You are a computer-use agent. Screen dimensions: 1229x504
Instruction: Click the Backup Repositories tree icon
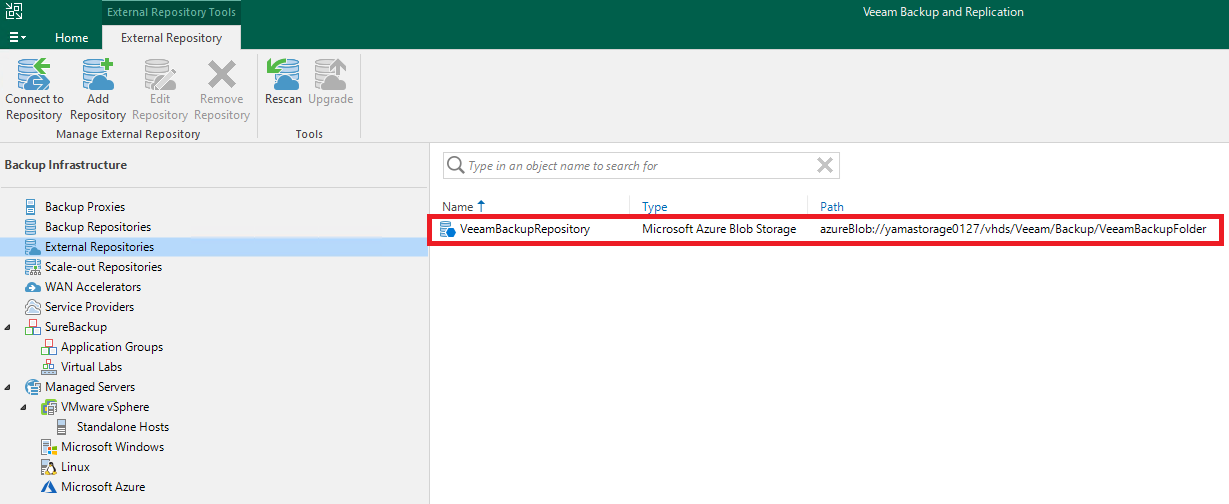coord(32,227)
